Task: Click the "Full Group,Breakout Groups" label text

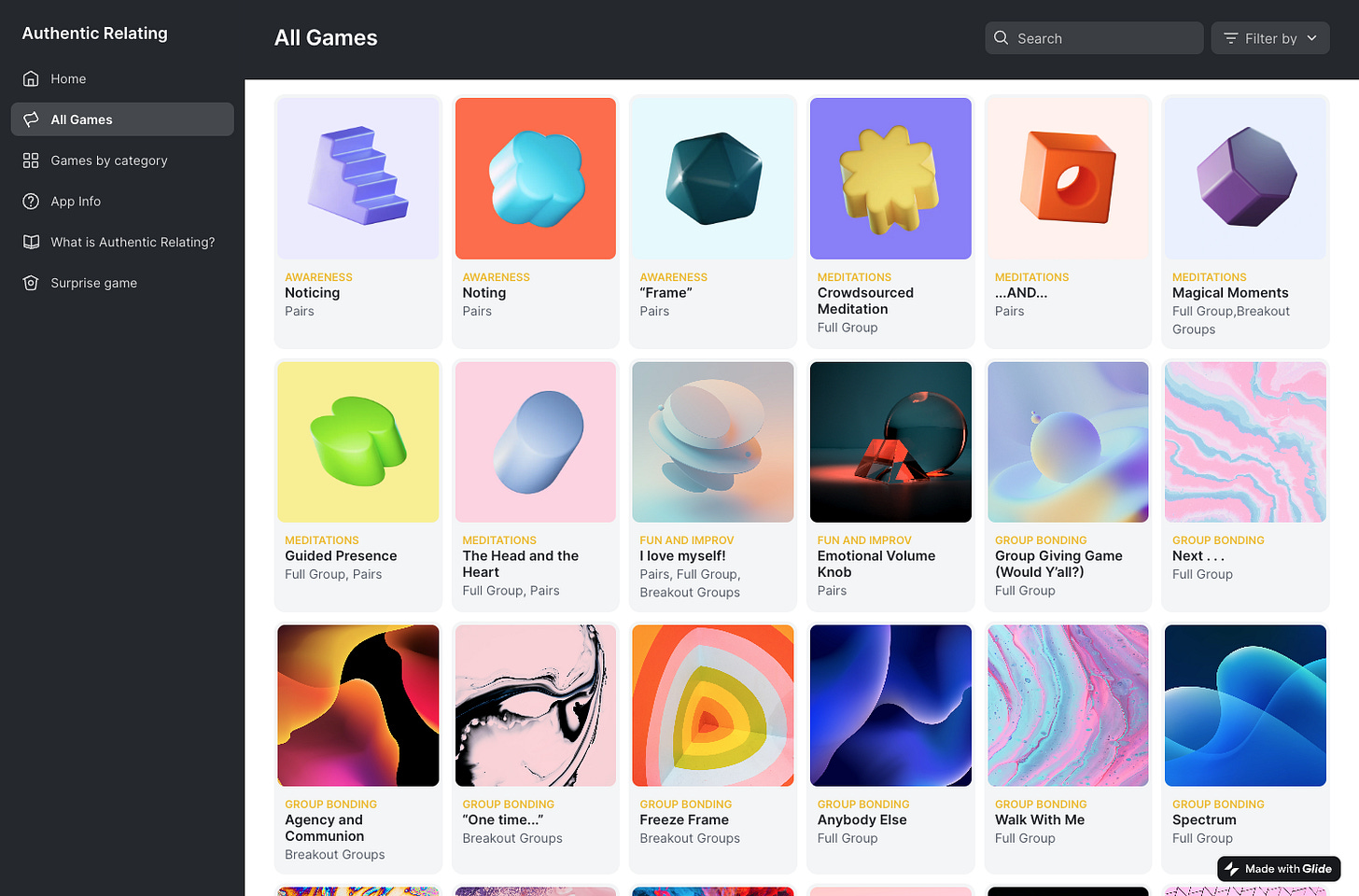Action: [1231, 320]
